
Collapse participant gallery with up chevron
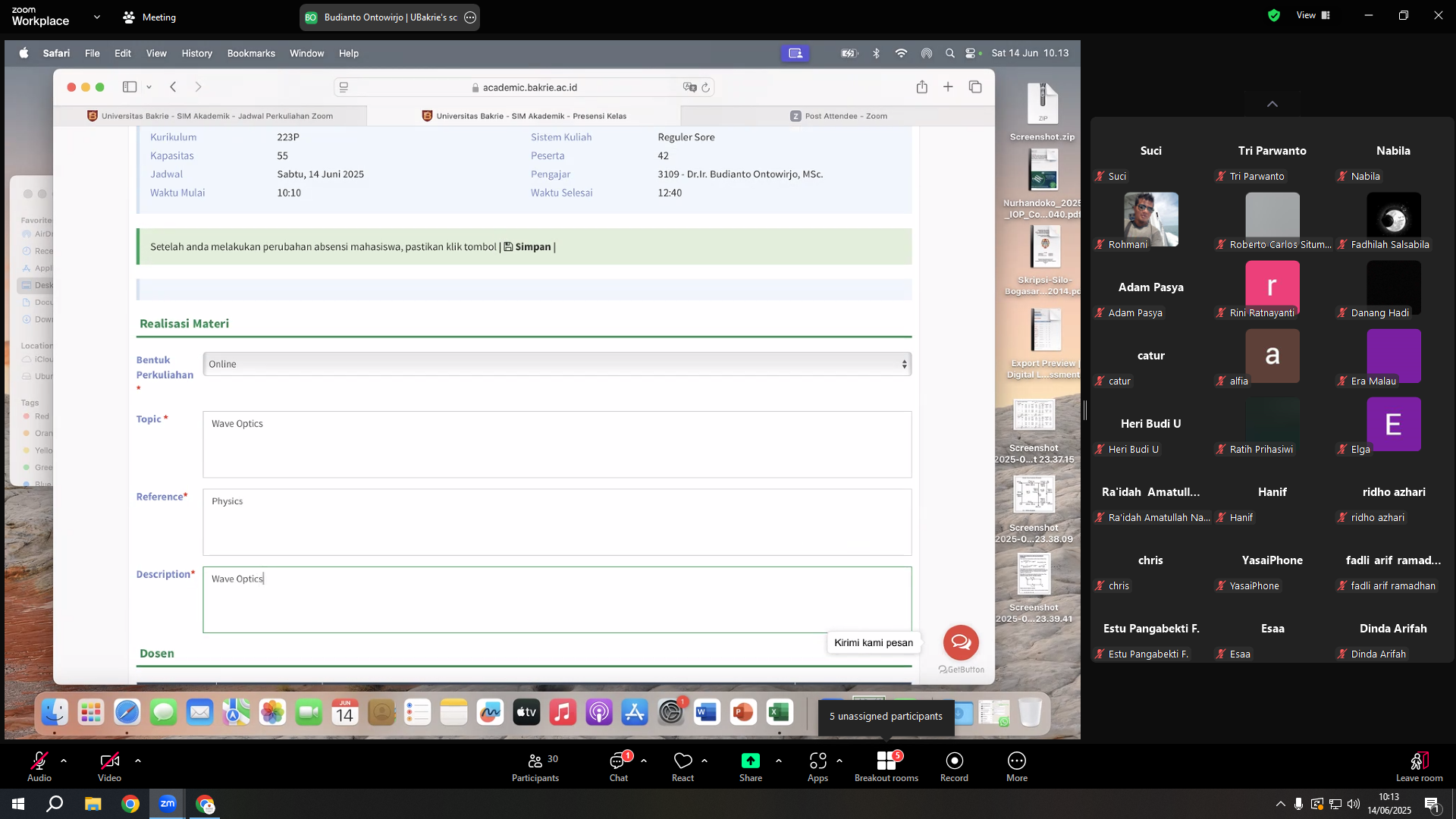tap(1272, 104)
